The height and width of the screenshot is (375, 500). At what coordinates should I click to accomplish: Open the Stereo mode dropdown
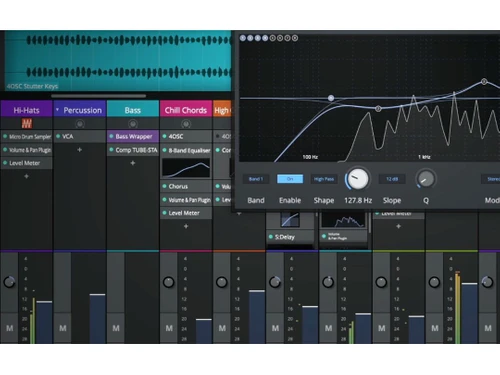(x=491, y=179)
